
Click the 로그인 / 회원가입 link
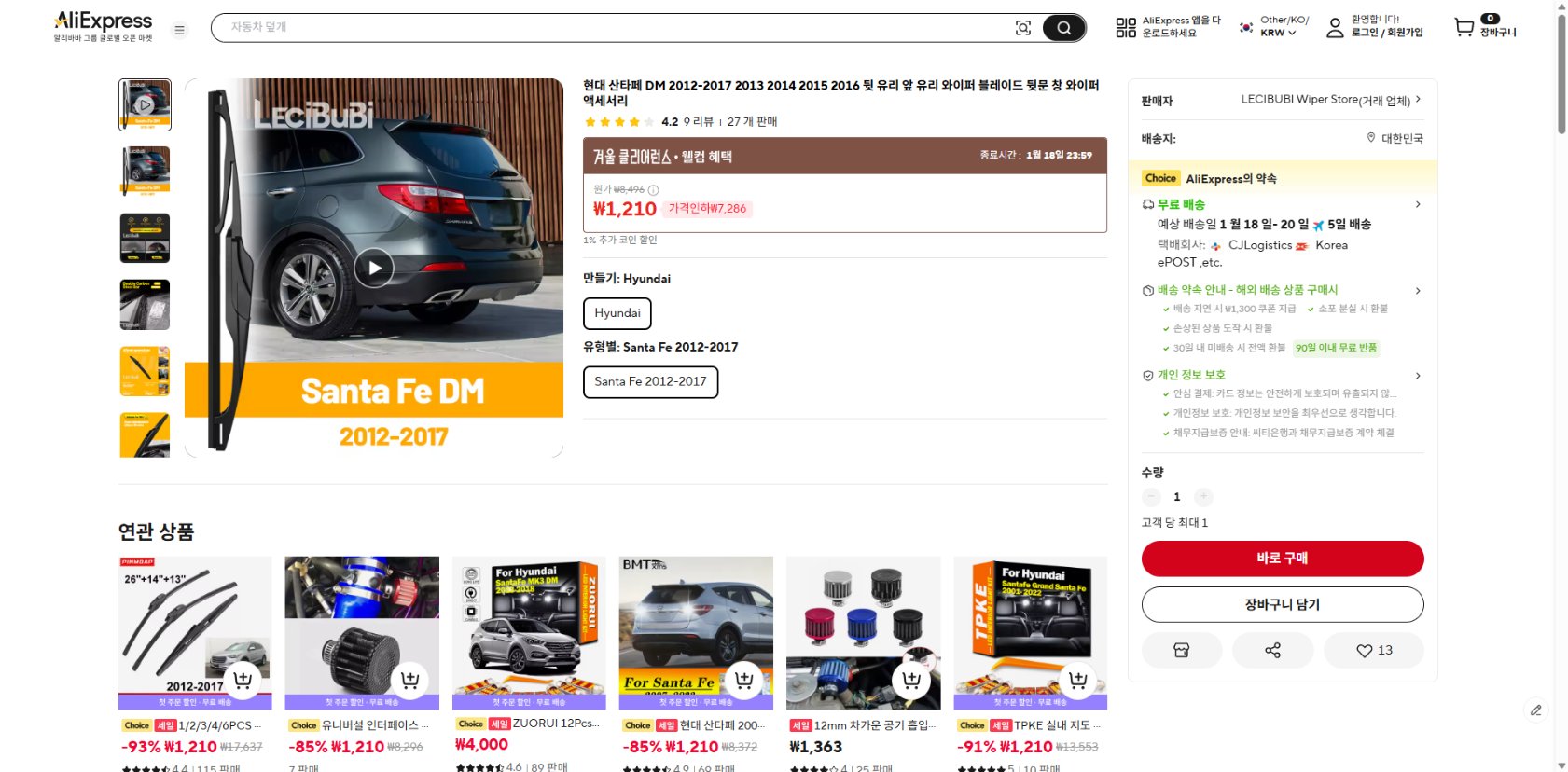click(1387, 33)
